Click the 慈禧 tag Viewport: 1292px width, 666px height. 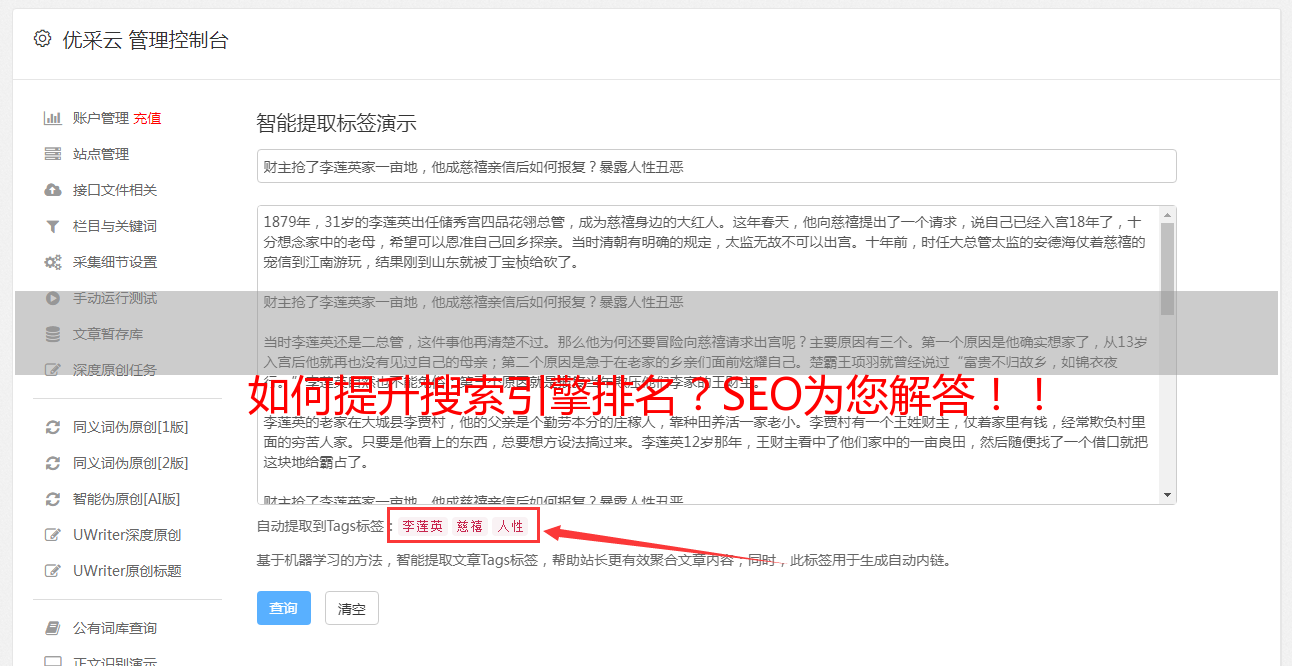pos(470,526)
